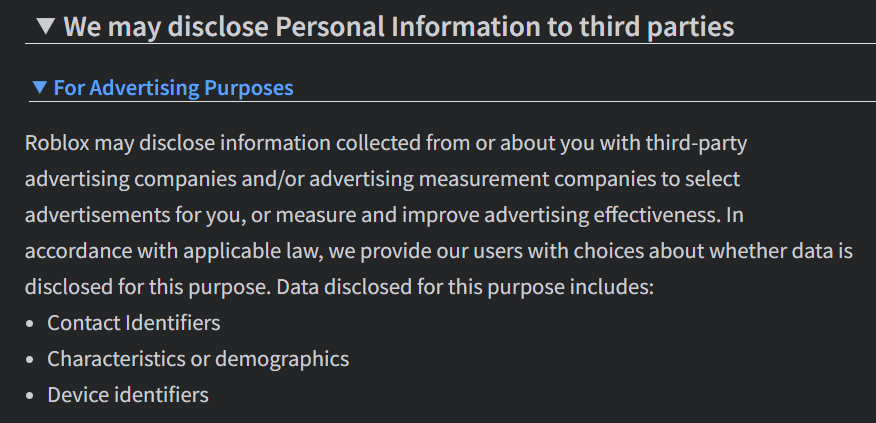Collapse the triangle beside 'We may disclose Personal Information'
The width and height of the screenshot is (876, 423).
(45, 26)
